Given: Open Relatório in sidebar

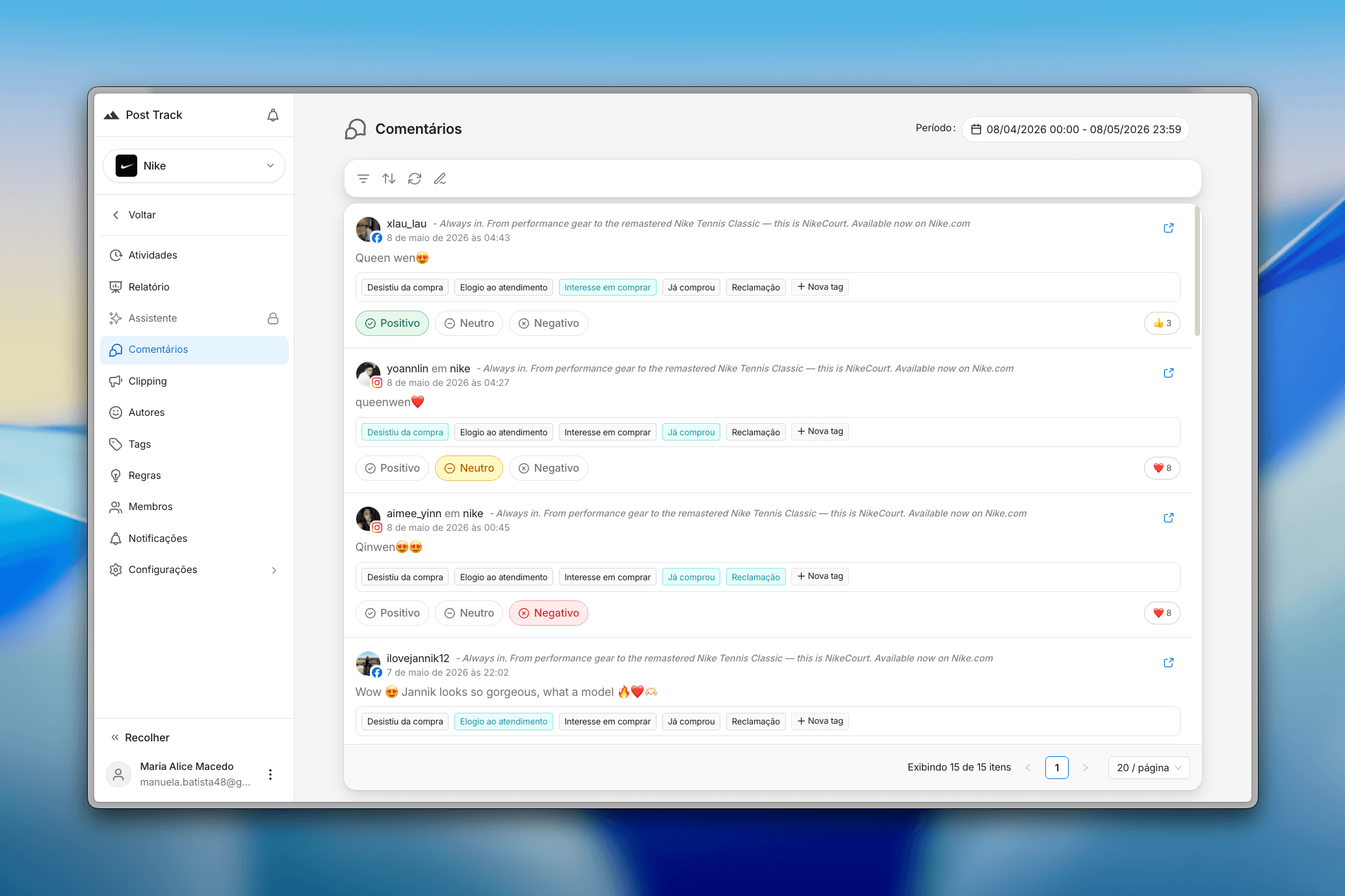Looking at the screenshot, I should (194, 287).
